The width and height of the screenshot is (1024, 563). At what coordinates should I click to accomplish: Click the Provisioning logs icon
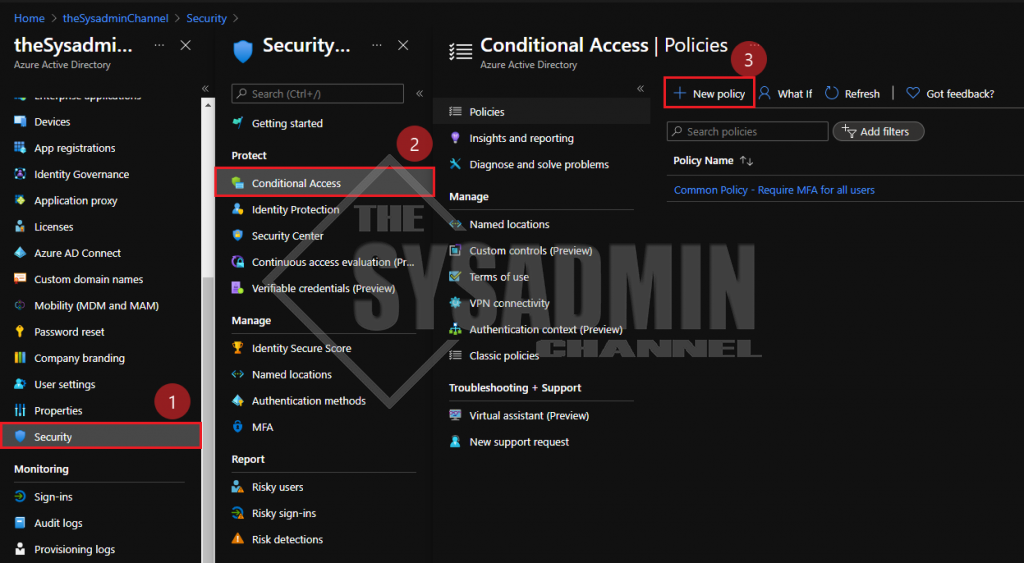[20, 549]
